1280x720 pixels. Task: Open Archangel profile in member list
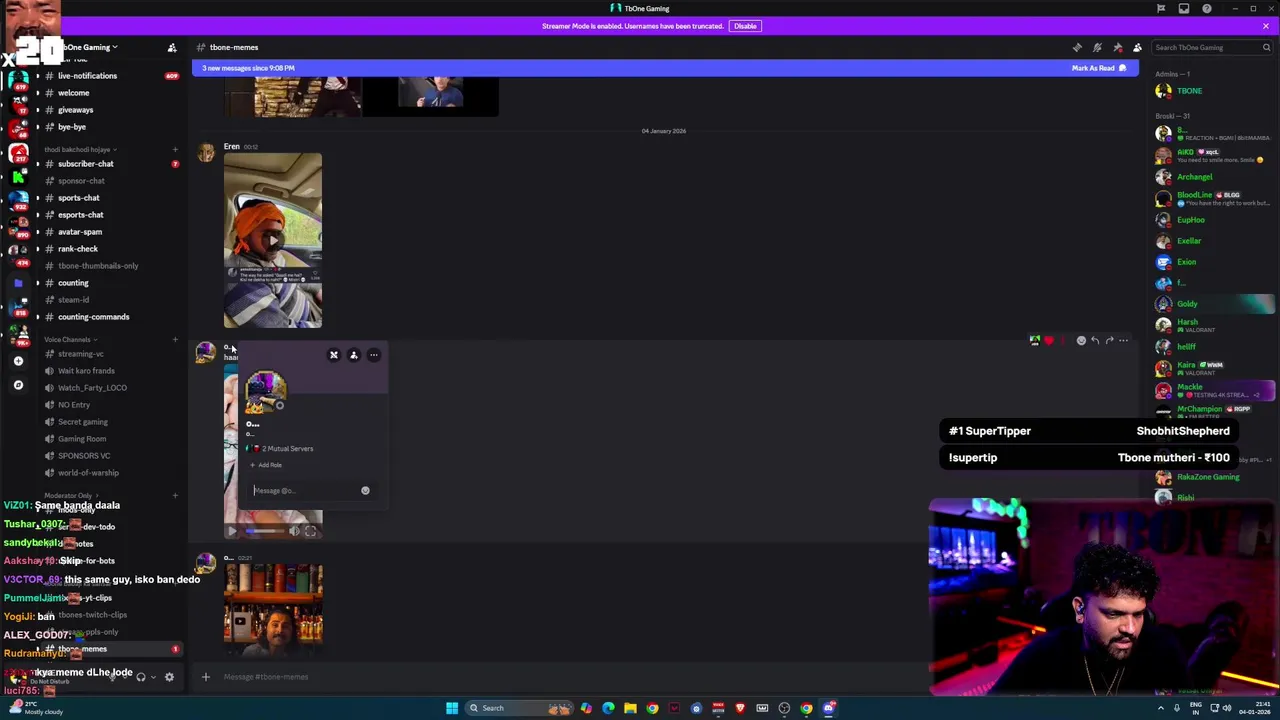(1215, 177)
